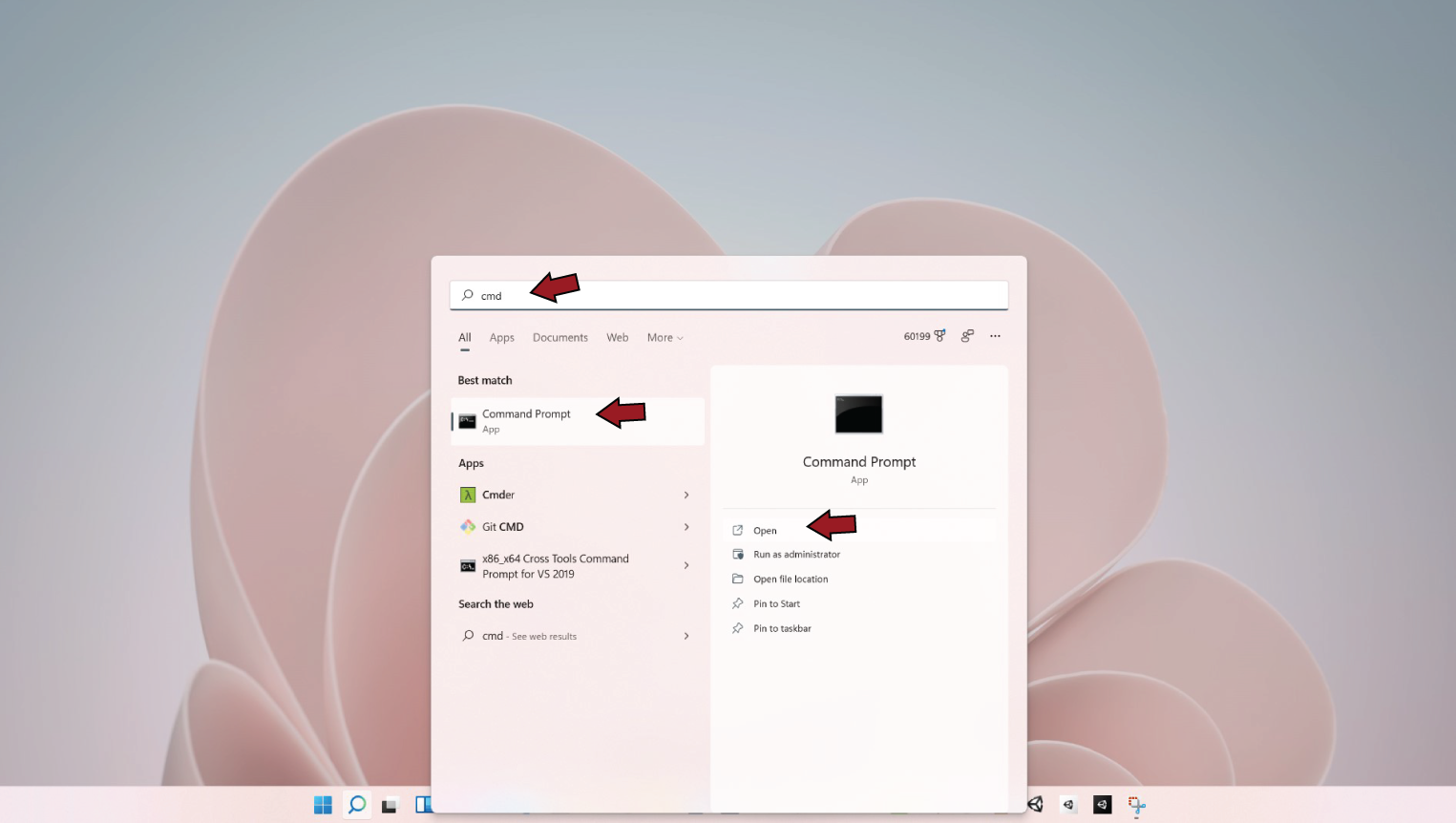Click the Open action icon
Image resolution: width=1456 pixels, height=823 pixels.
[x=737, y=530]
